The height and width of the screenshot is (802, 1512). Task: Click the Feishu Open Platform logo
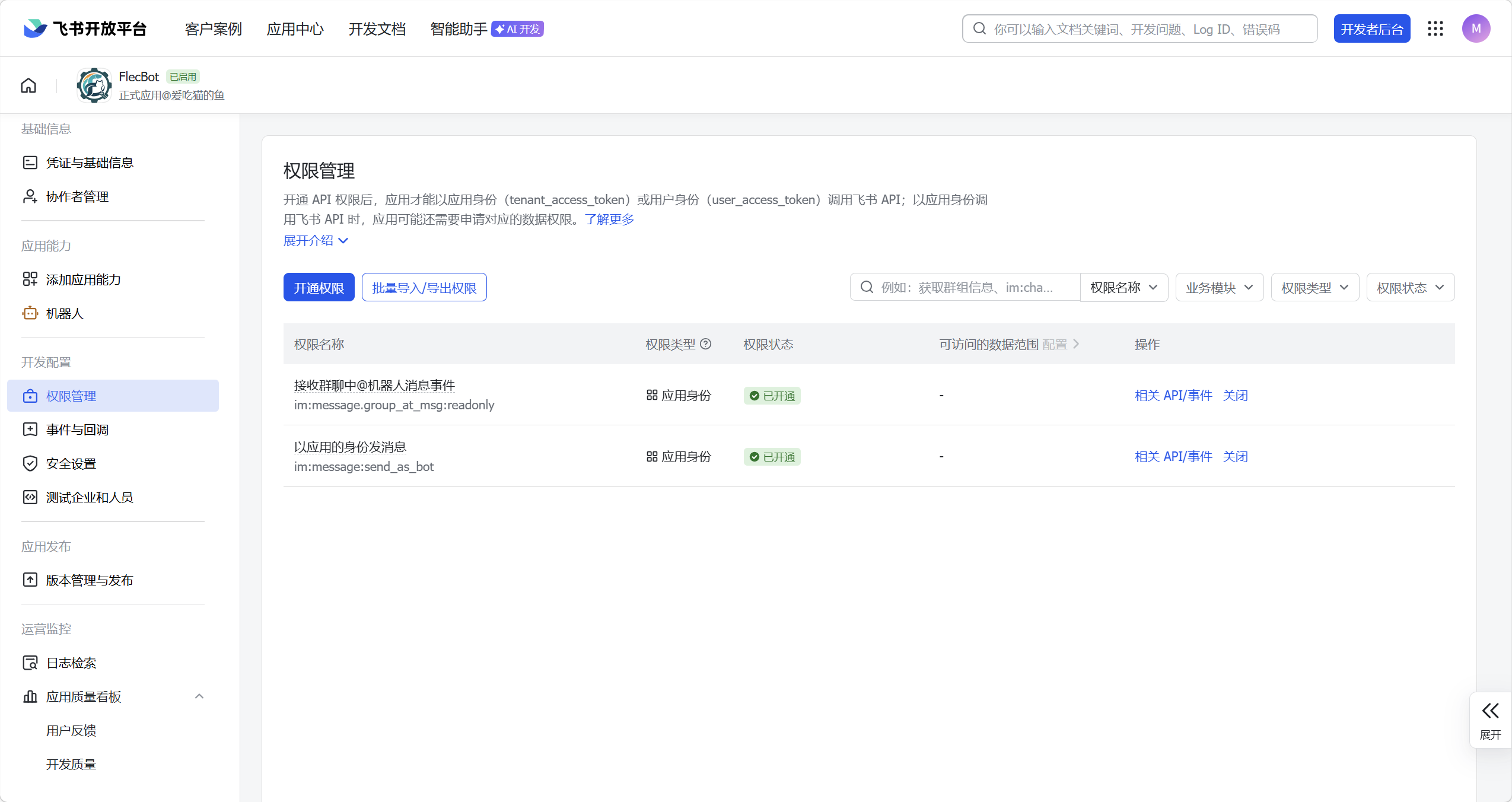pos(85,28)
